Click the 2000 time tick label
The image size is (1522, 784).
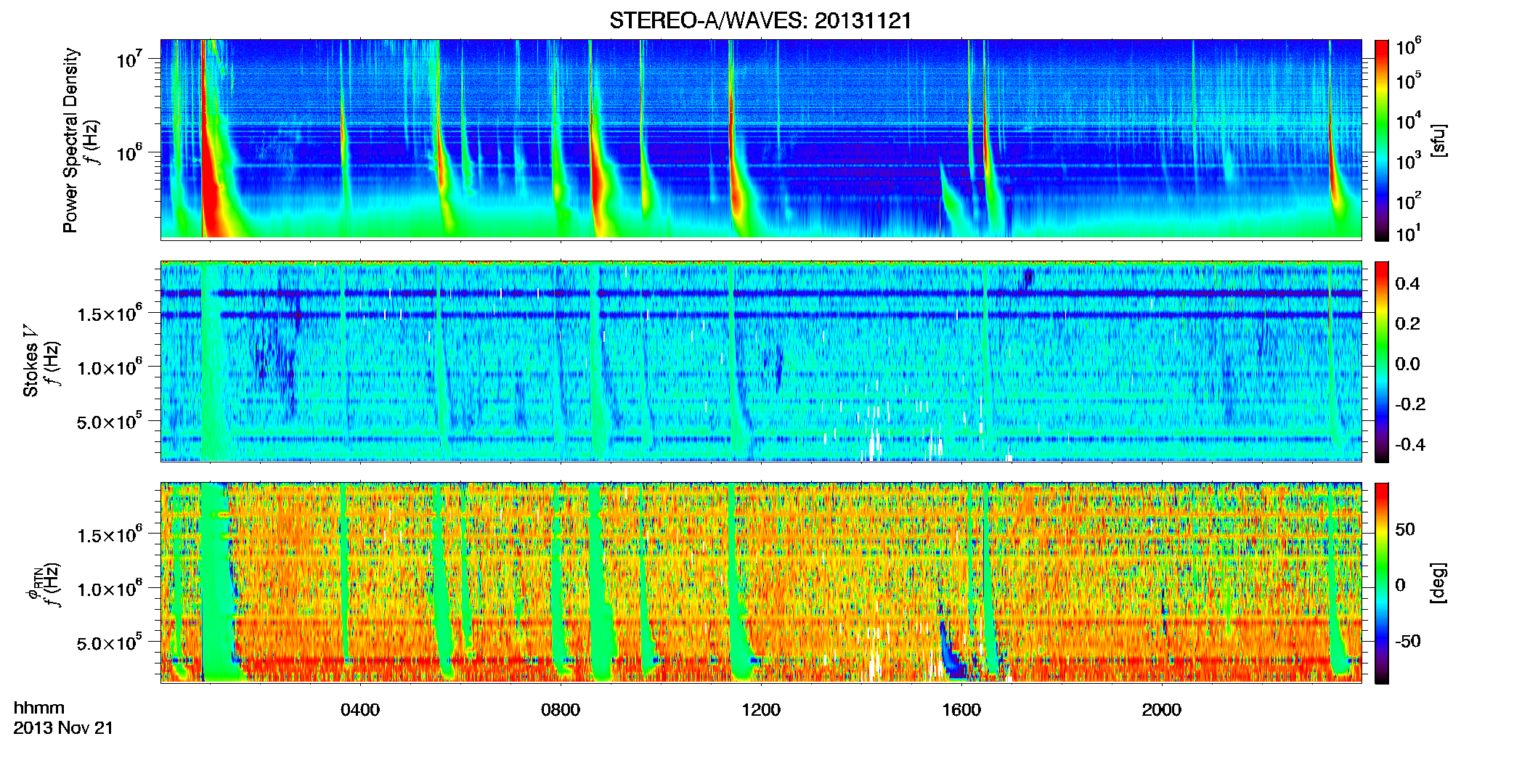(1162, 709)
